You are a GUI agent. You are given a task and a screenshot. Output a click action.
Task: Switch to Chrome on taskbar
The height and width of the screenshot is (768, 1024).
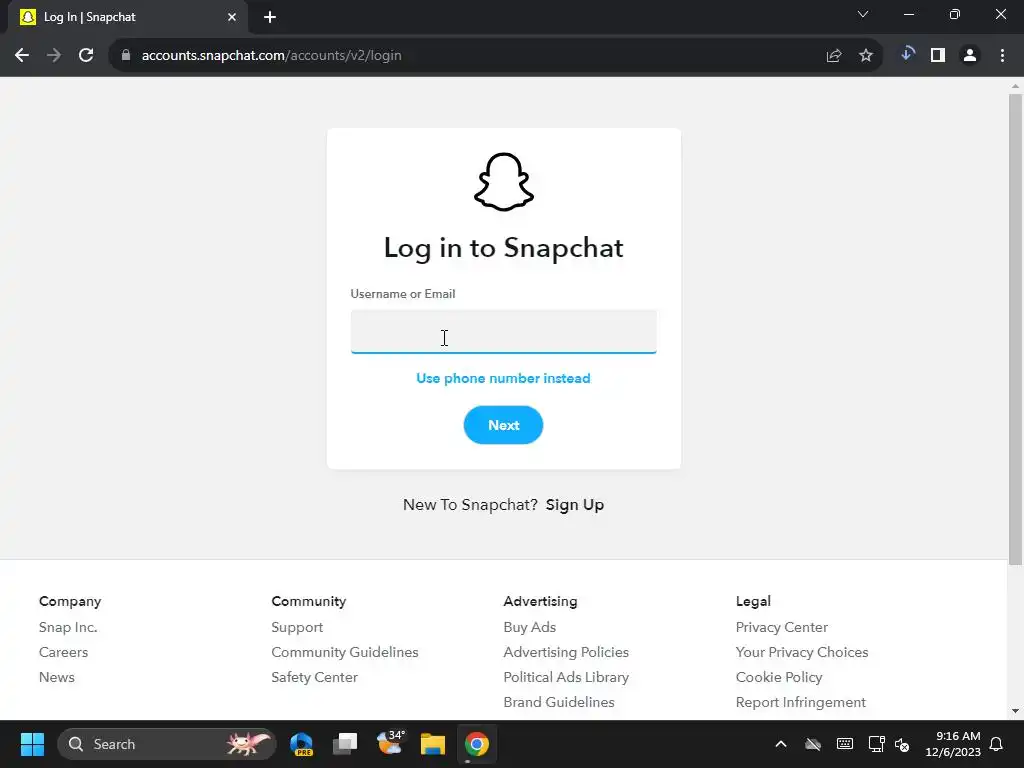[x=477, y=744]
